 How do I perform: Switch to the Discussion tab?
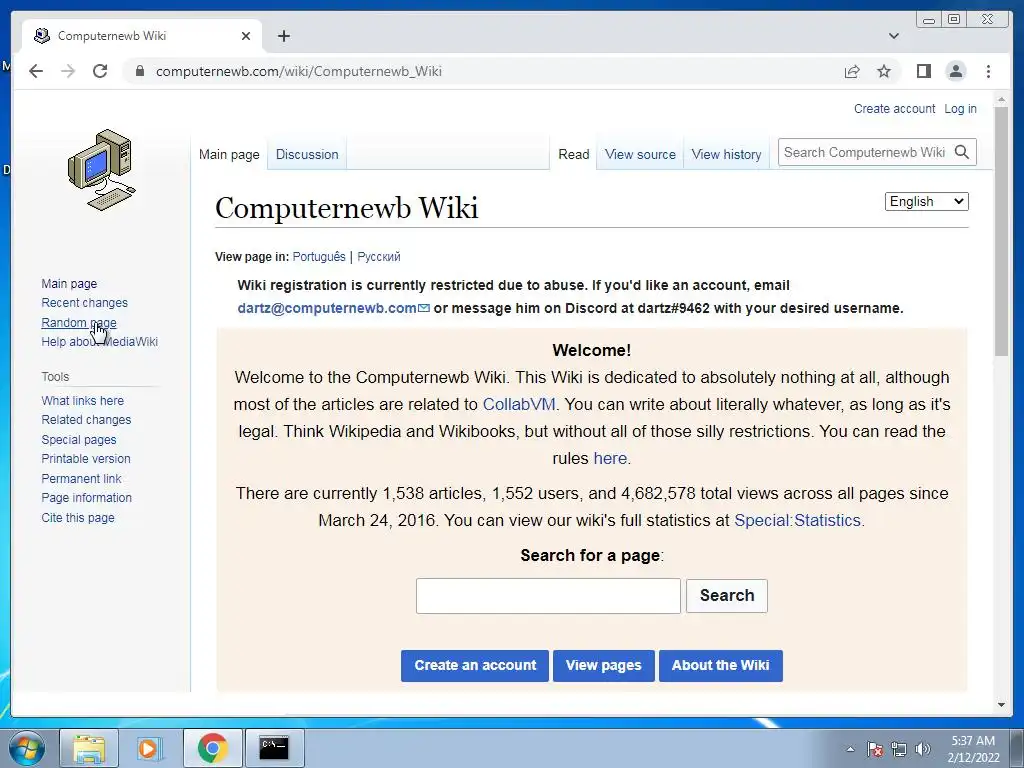point(307,155)
